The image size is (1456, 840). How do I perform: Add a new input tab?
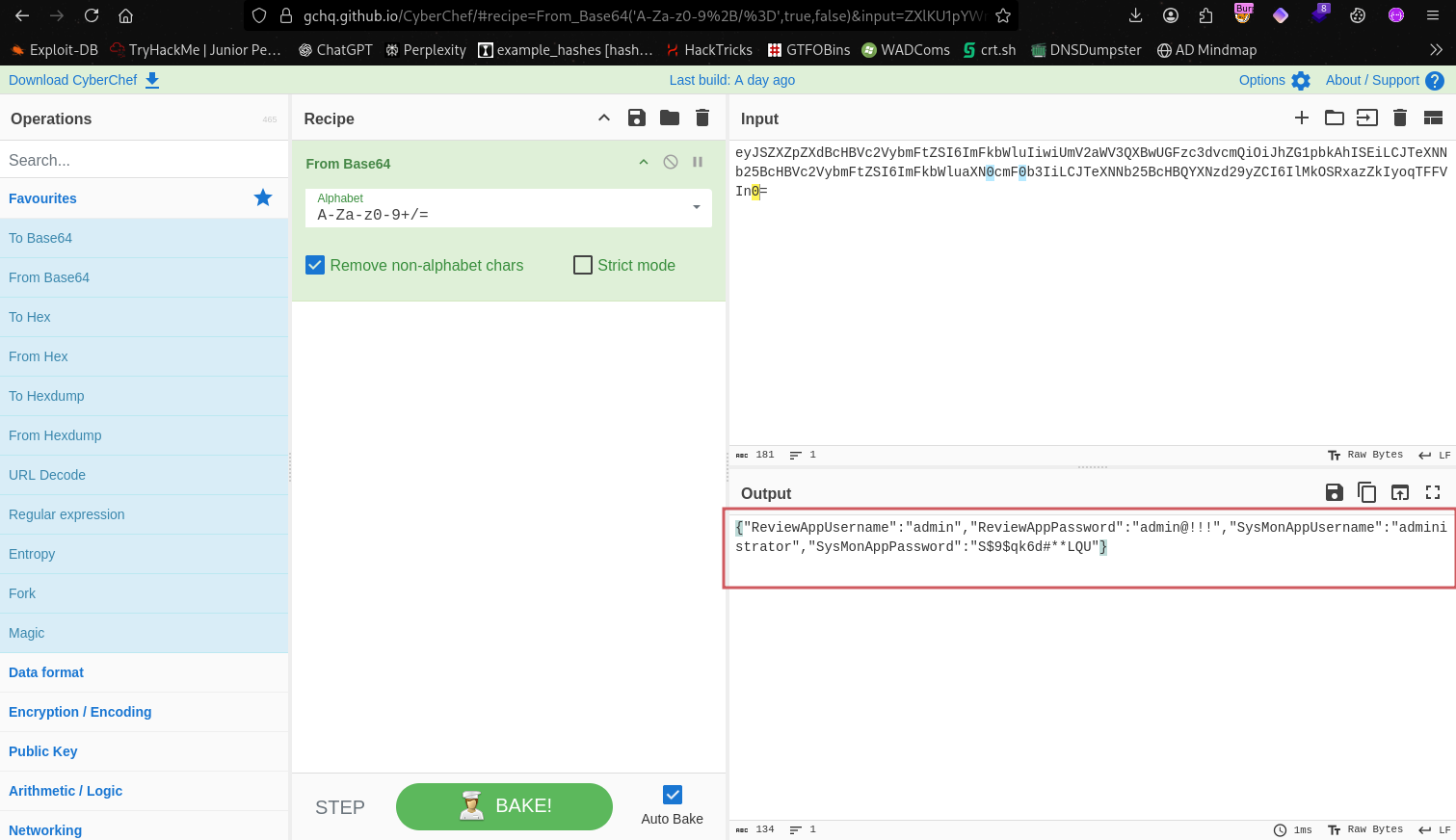1302,118
